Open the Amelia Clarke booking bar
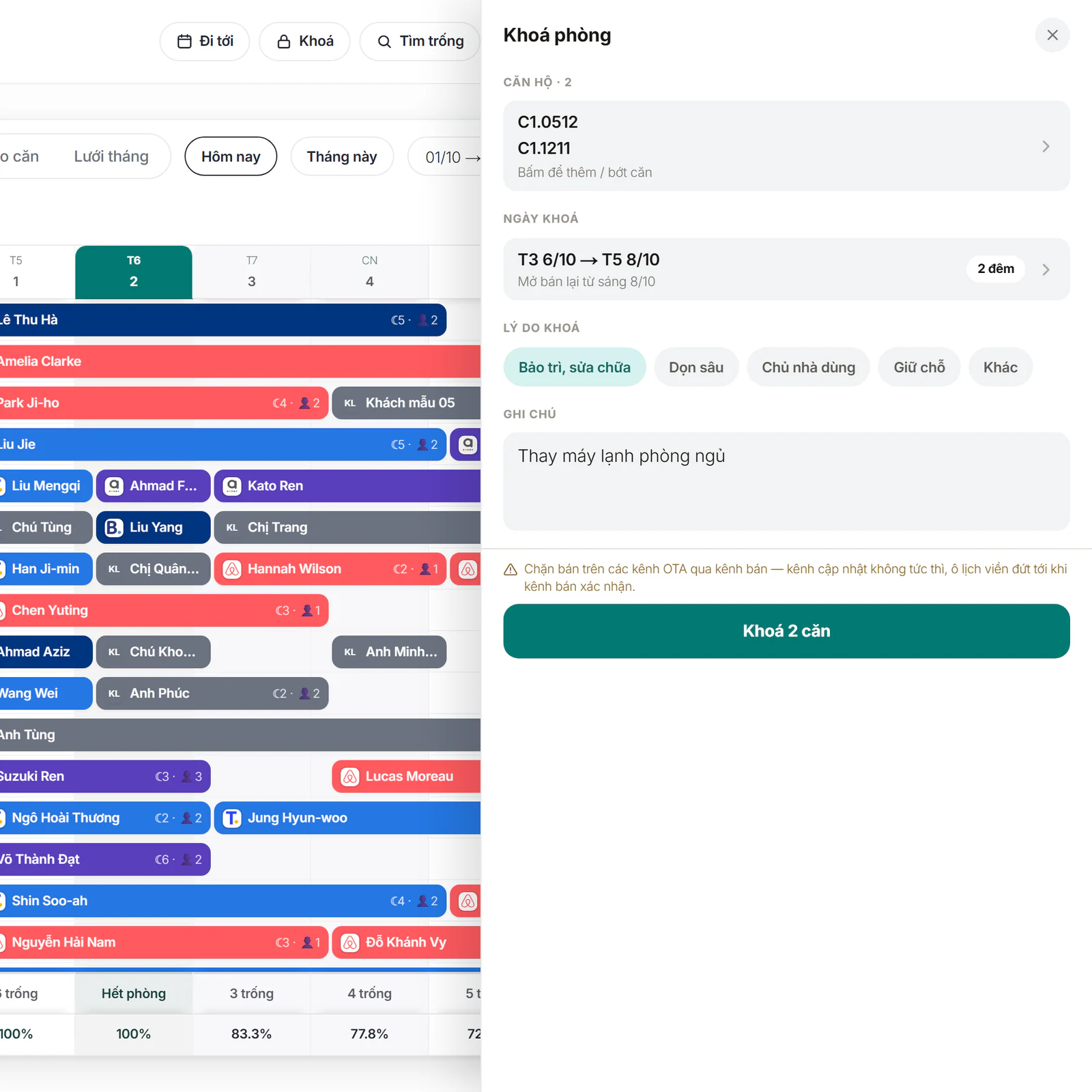The image size is (1092, 1092). coord(240,362)
